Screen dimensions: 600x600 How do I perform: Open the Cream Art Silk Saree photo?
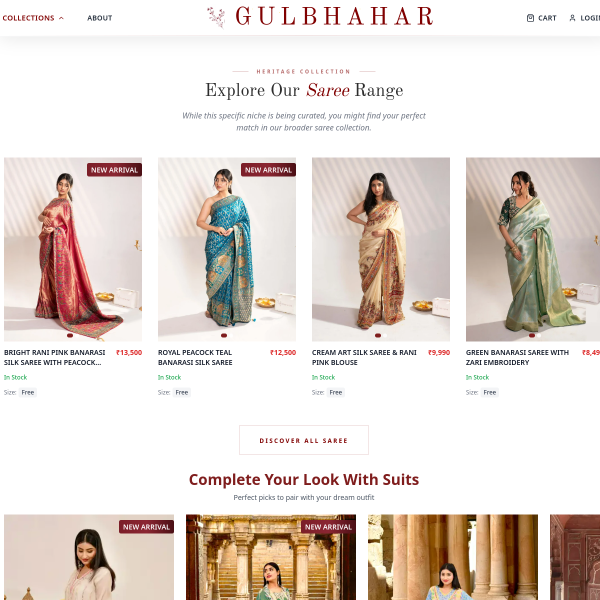[x=381, y=249]
